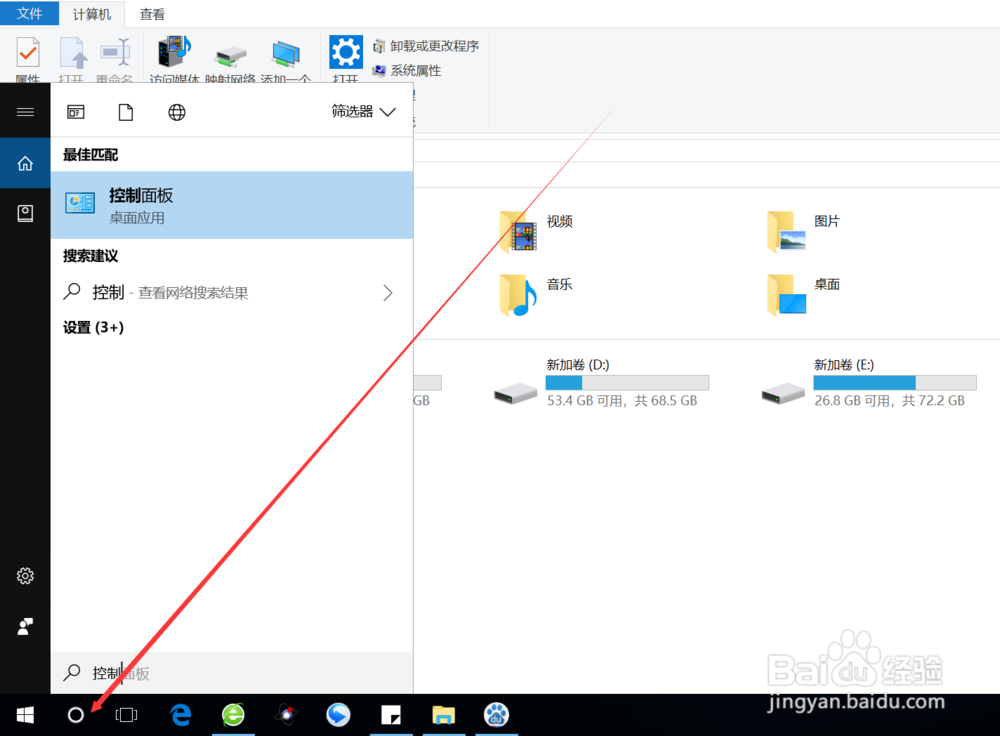This screenshot has height=736, width=1000.
Task: Expand the 设置 (3+) settings section
Action: click(93, 327)
